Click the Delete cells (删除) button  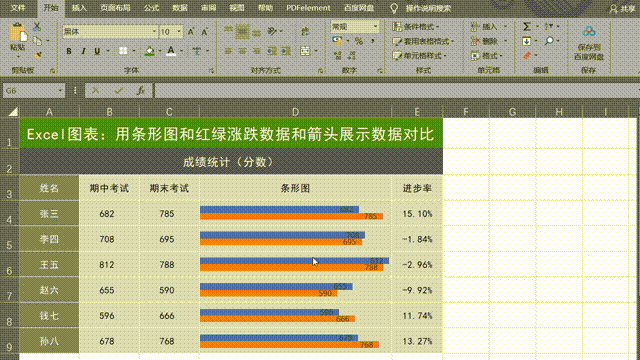click(489, 41)
